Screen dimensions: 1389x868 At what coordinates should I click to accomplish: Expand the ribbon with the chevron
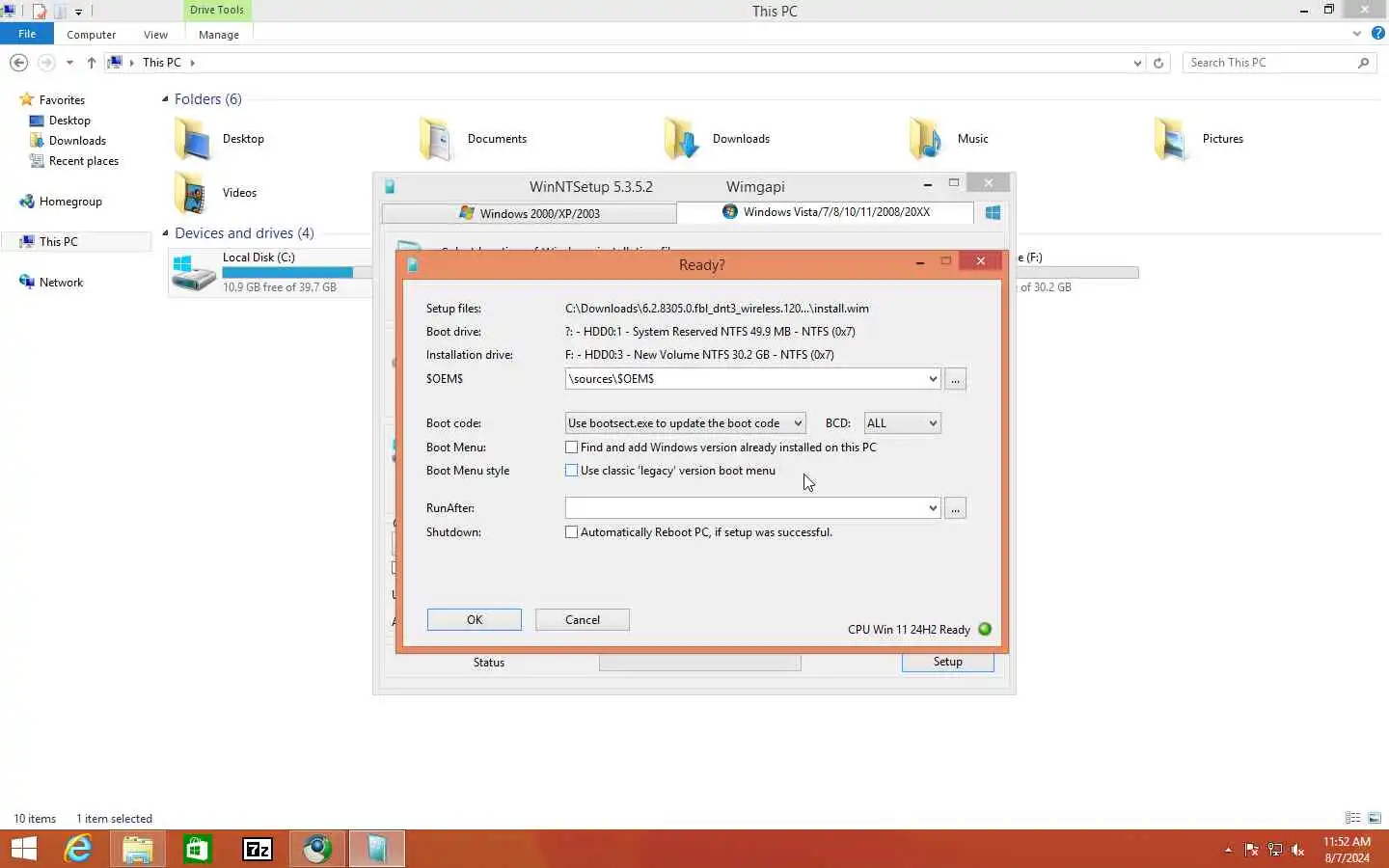coord(1357,34)
